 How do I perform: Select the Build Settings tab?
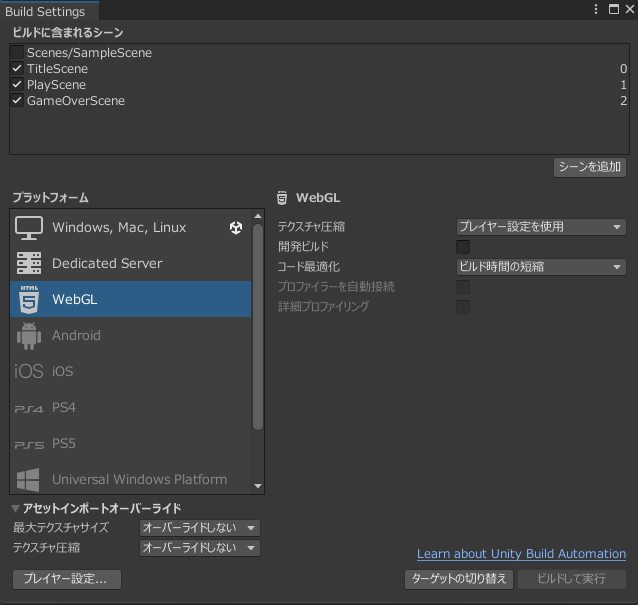(45, 11)
